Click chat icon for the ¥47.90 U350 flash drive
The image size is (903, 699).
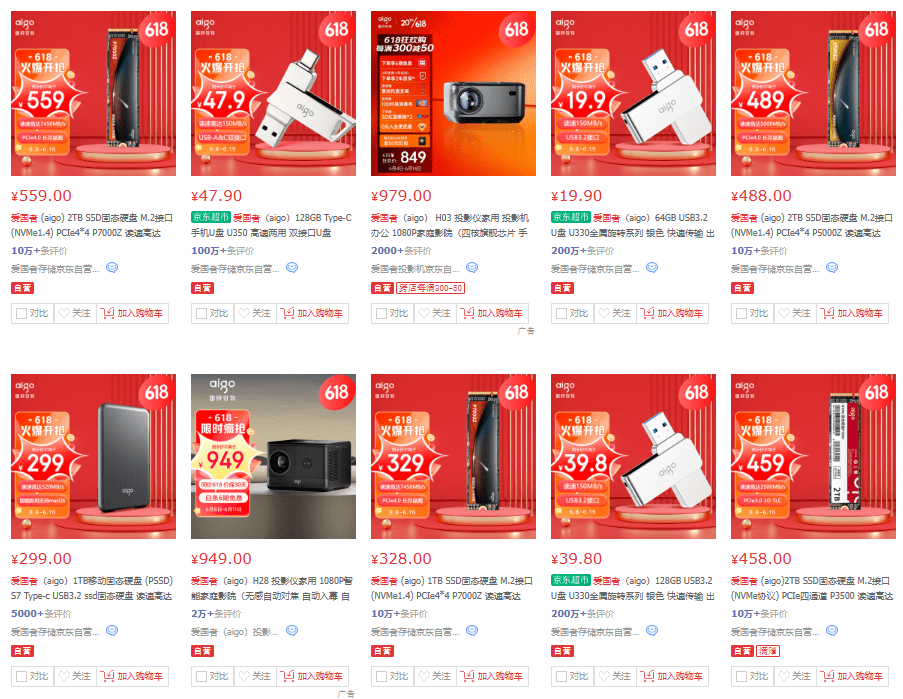[292, 268]
